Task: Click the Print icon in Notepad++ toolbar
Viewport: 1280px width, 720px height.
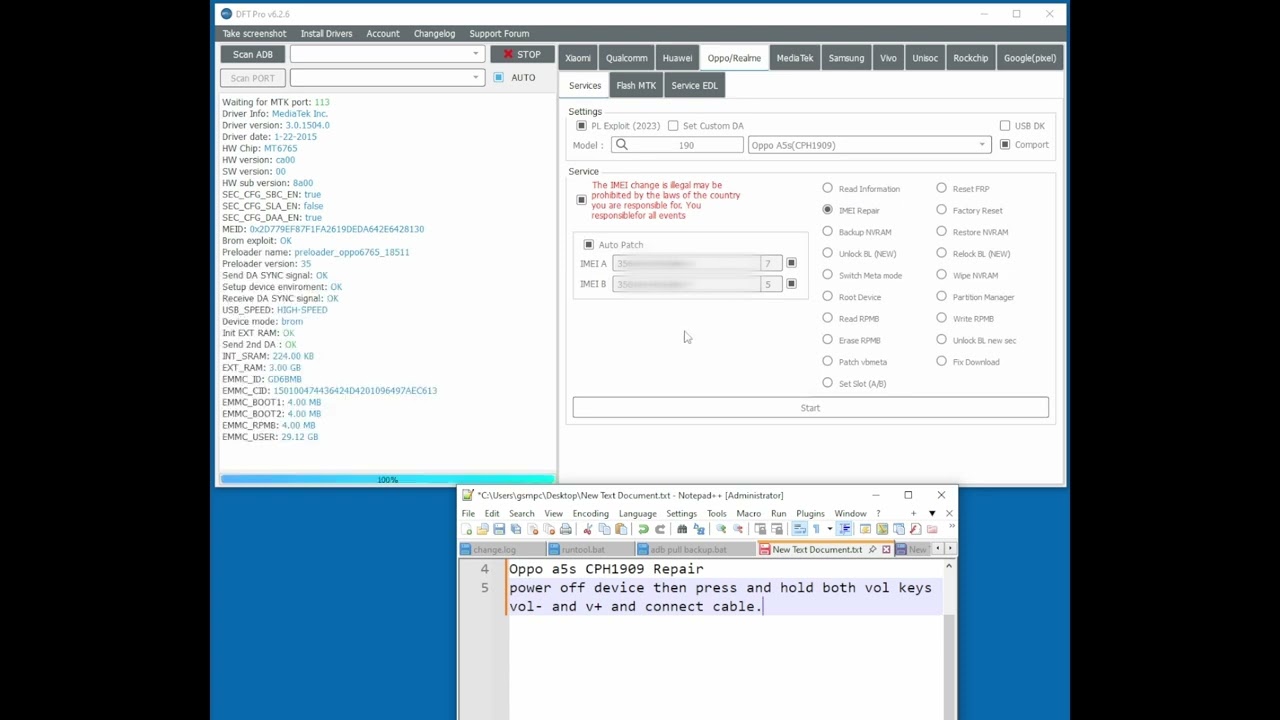Action: [566, 529]
